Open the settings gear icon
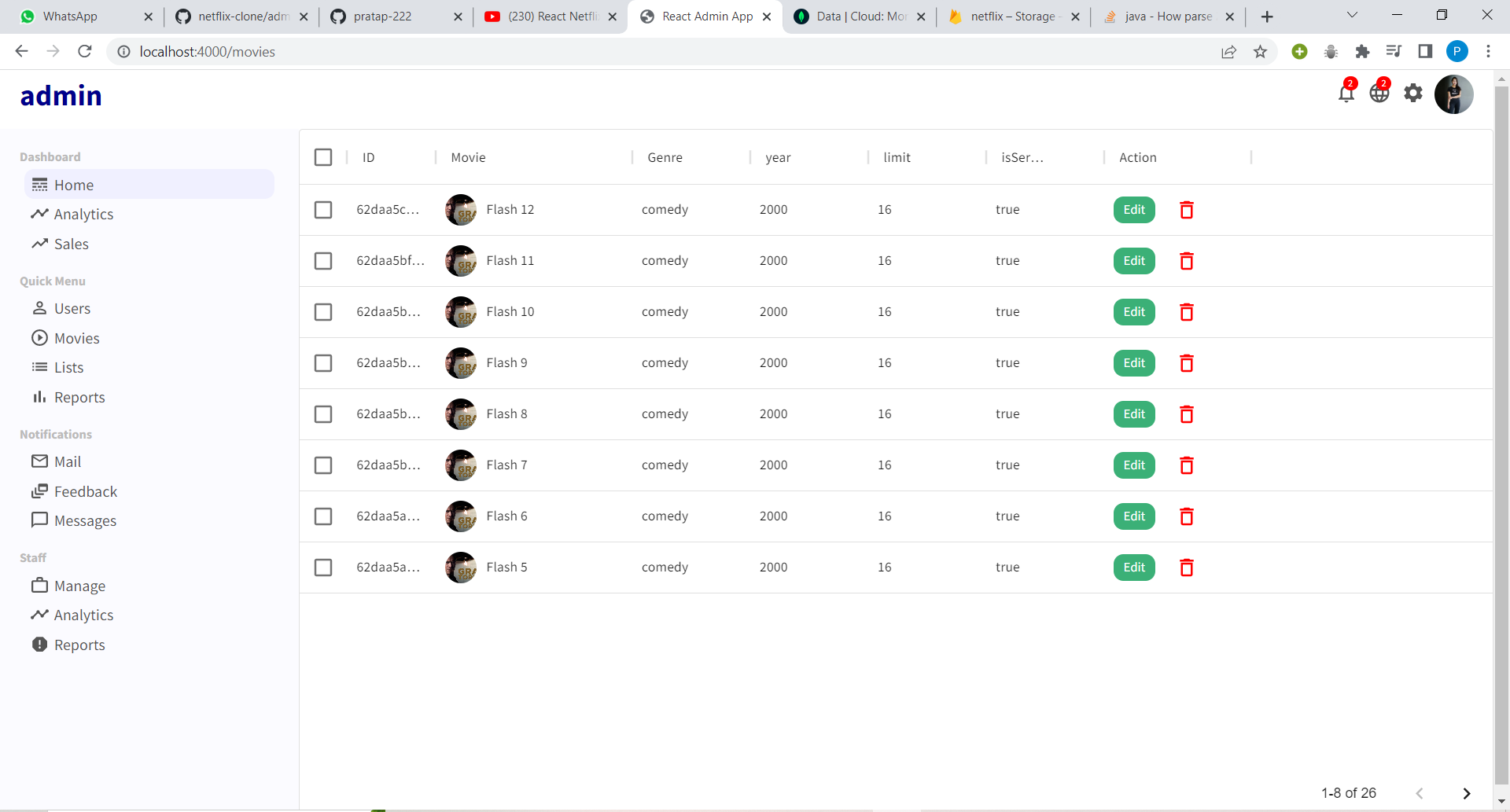The height and width of the screenshot is (812, 1510). (x=1413, y=92)
